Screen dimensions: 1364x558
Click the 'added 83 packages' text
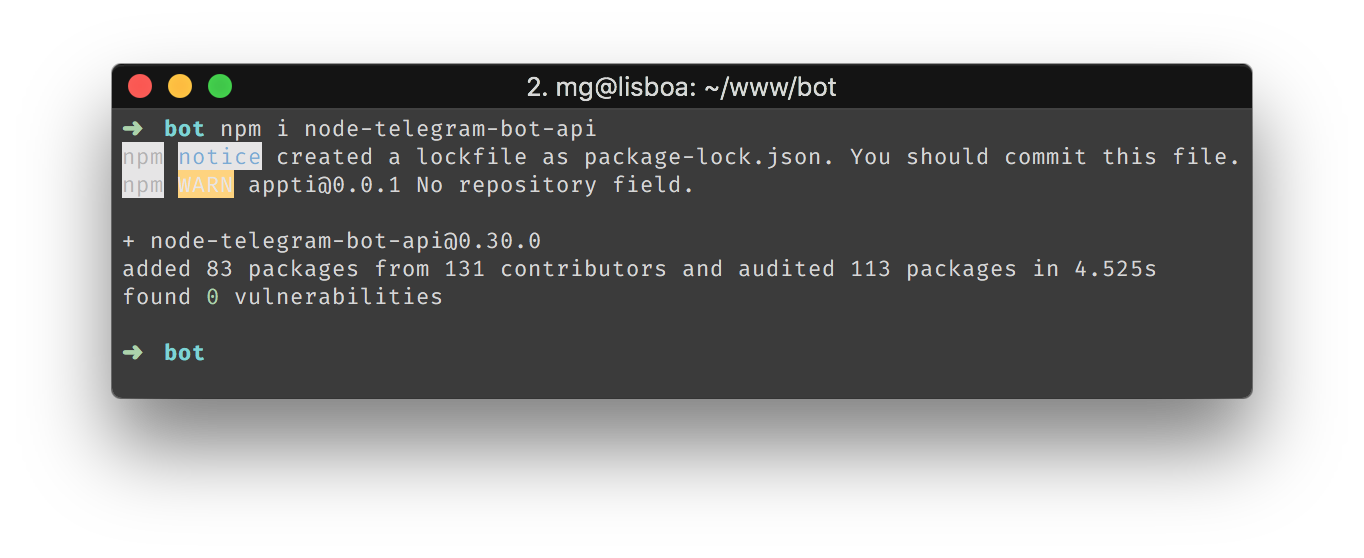pyautogui.click(x=240, y=269)
